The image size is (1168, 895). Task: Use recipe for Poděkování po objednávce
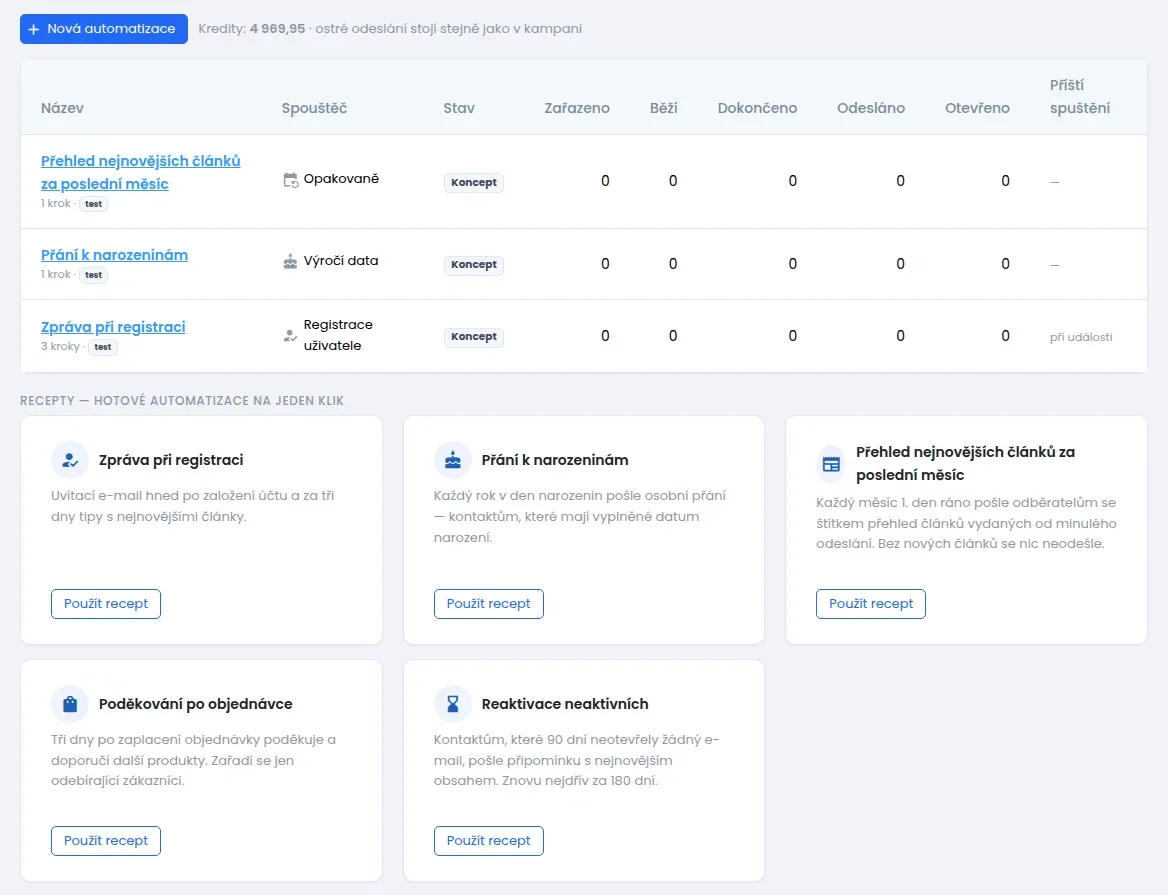[106, 841]
